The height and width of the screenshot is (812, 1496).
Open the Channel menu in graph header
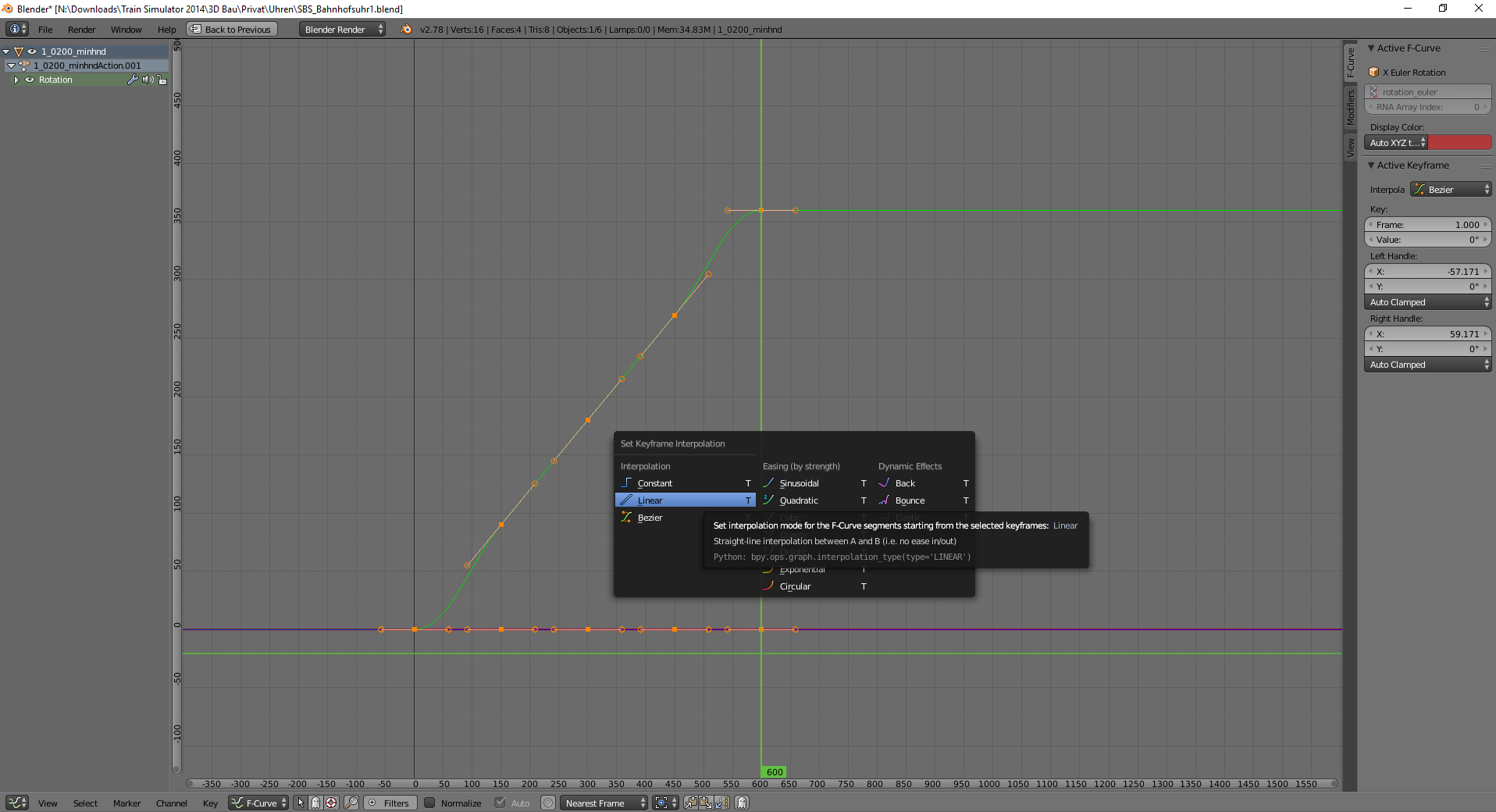[171, 803]
